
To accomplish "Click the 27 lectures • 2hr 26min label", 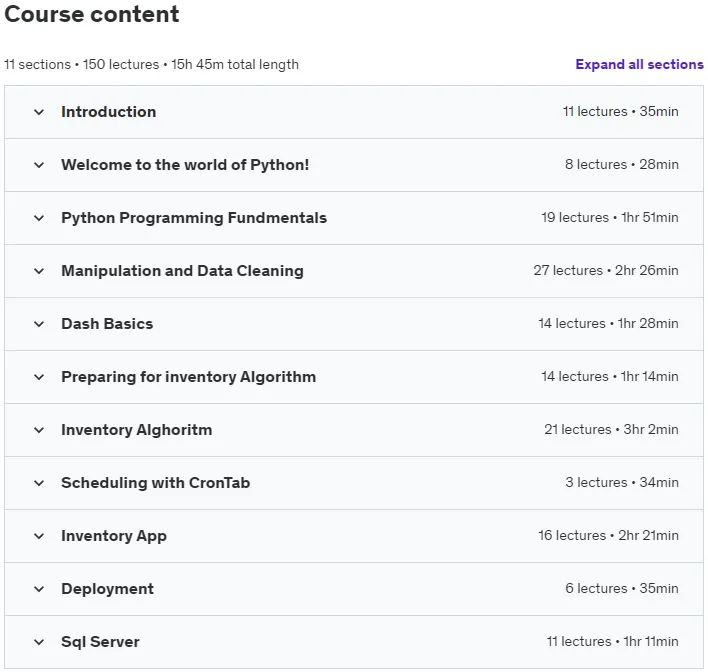I will (606, 271).
